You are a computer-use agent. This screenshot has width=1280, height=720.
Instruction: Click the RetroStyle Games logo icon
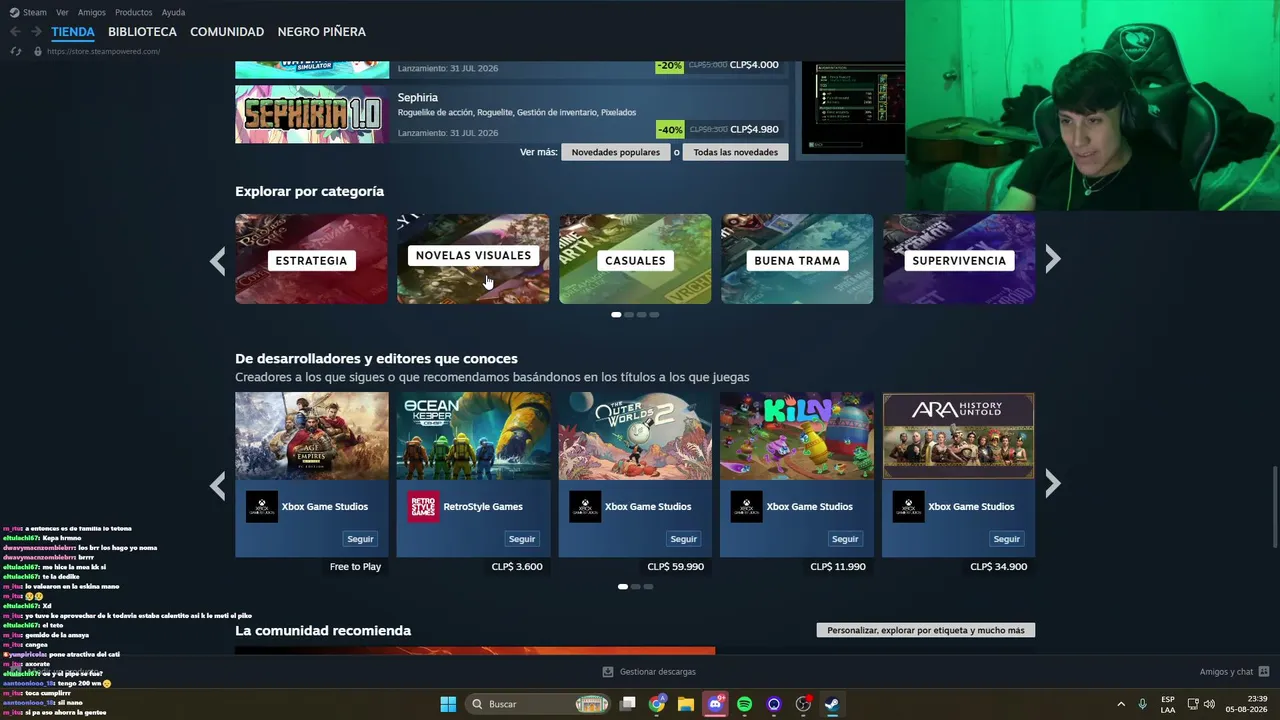coord(423,506)
